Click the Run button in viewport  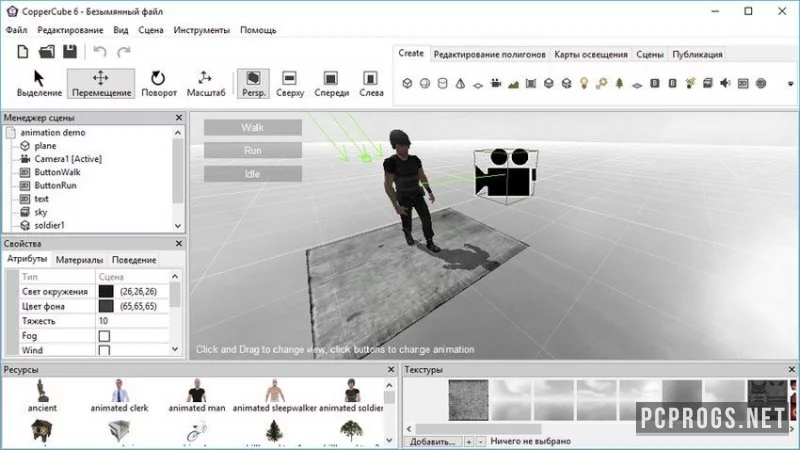pyautogui.click(x=253, y=151)
